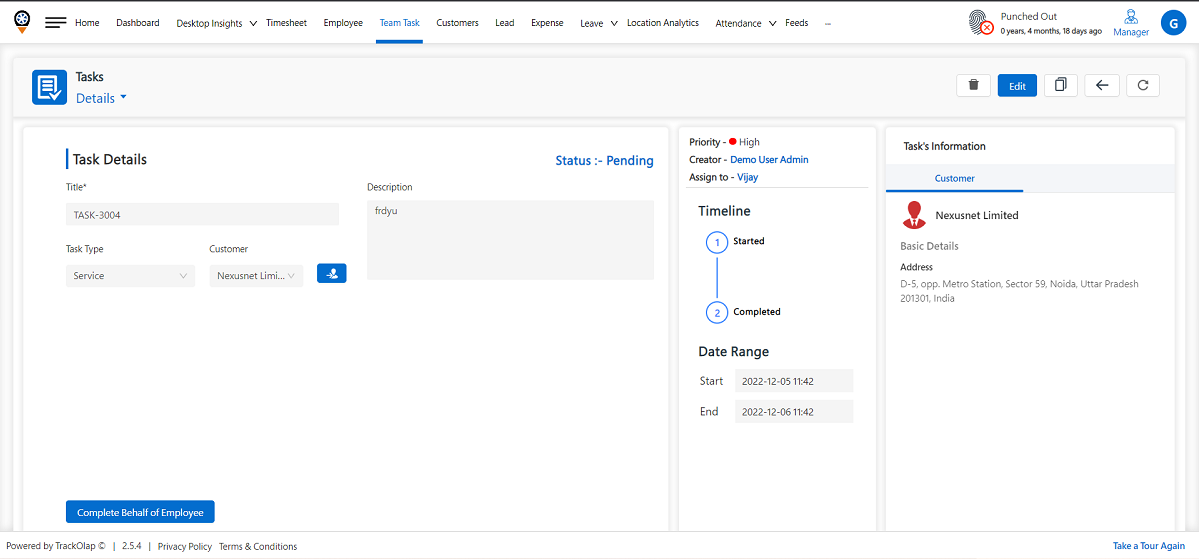Screen dimensions: 1199x559
Task: Duplicate the task using copy icon
Action: [x=1060, y=85]
